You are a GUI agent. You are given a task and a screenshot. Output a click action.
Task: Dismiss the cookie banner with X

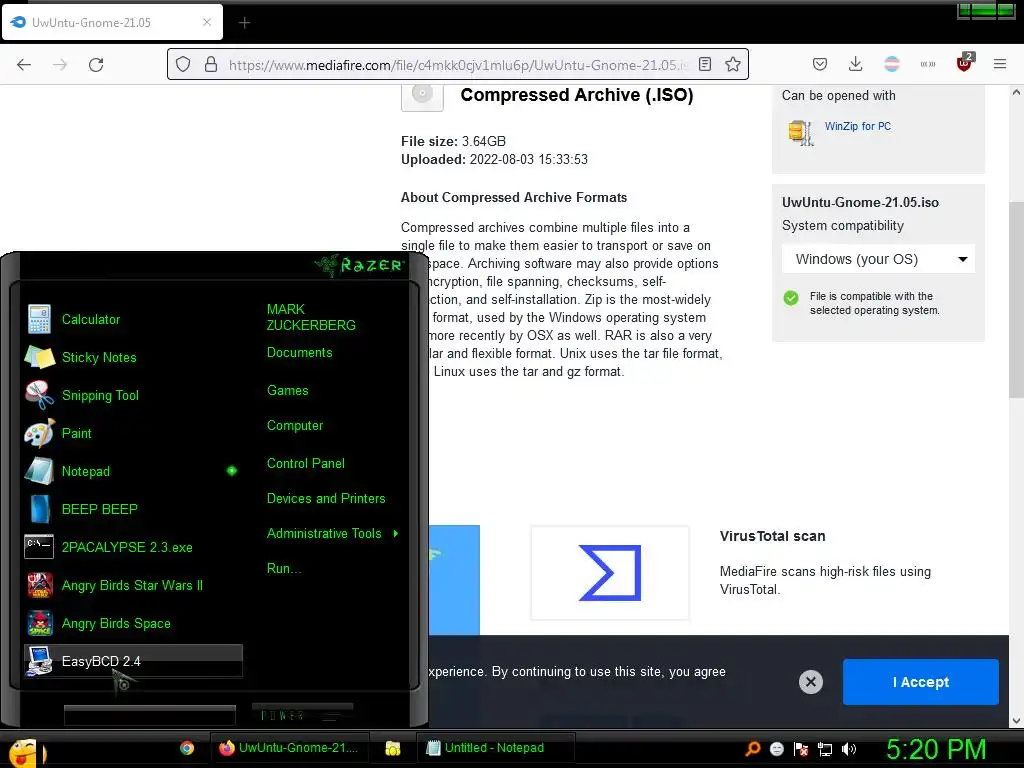[810, 682]
